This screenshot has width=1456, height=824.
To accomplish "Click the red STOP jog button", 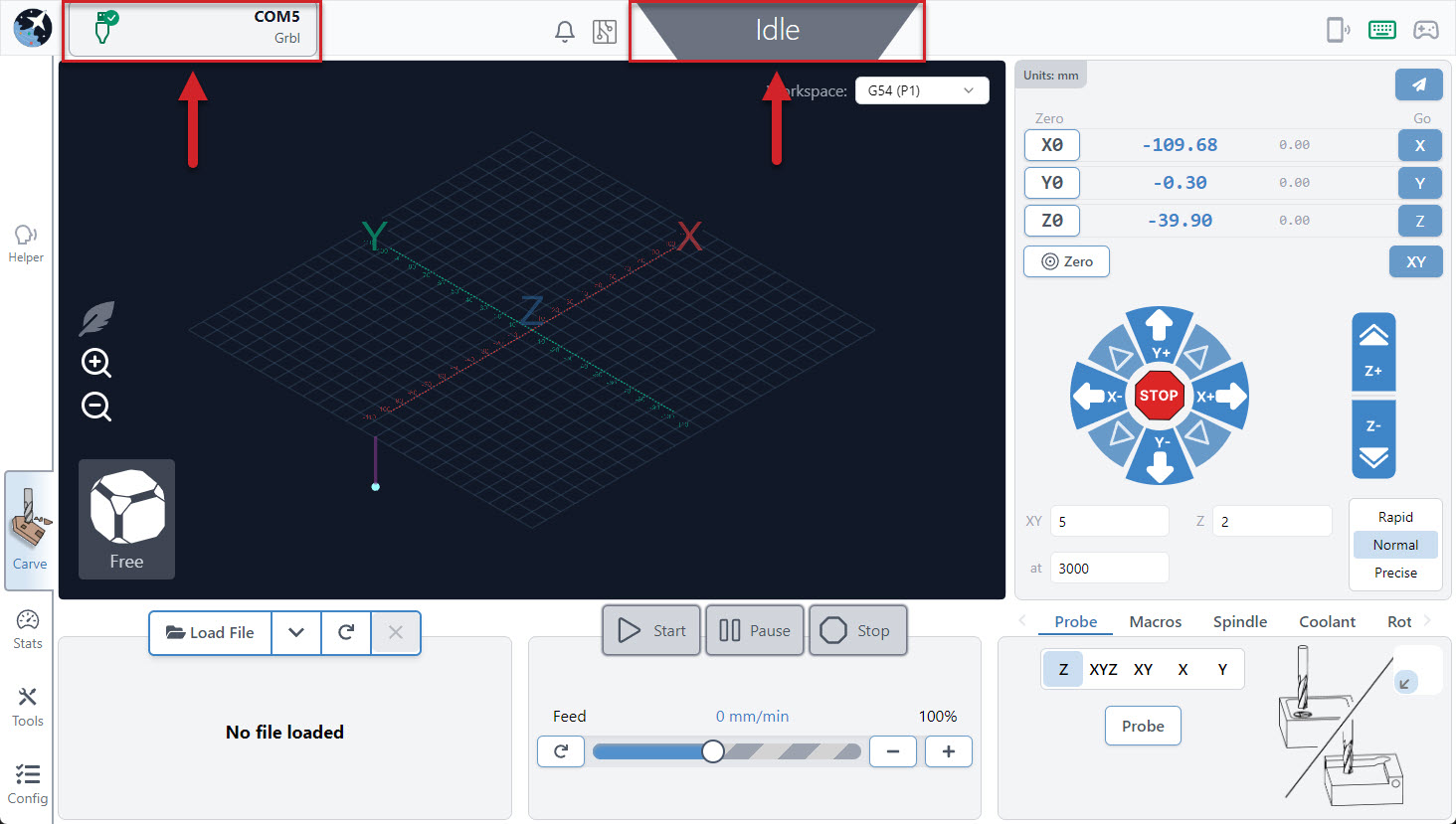I will tap(1159, 396).
